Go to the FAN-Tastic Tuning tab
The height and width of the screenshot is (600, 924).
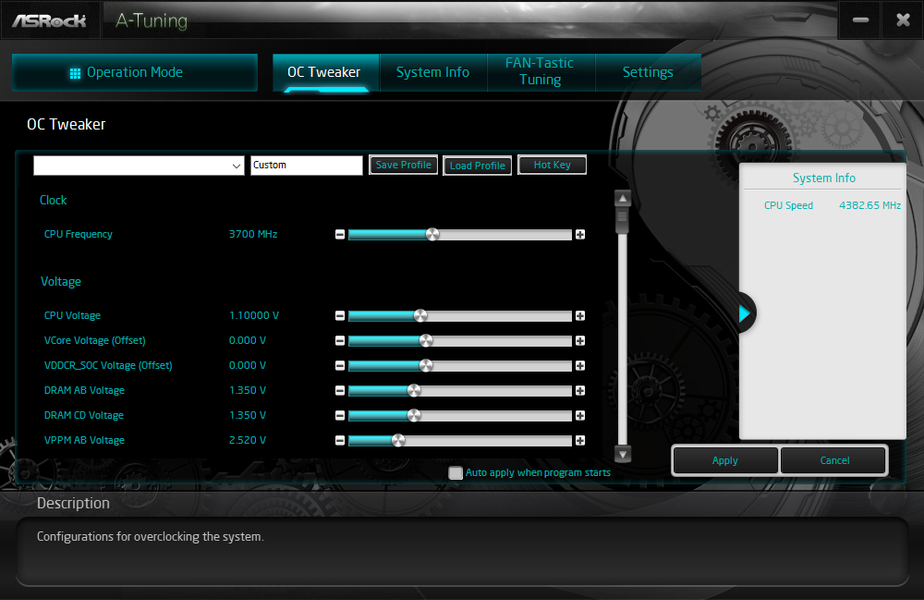(540, 72)
